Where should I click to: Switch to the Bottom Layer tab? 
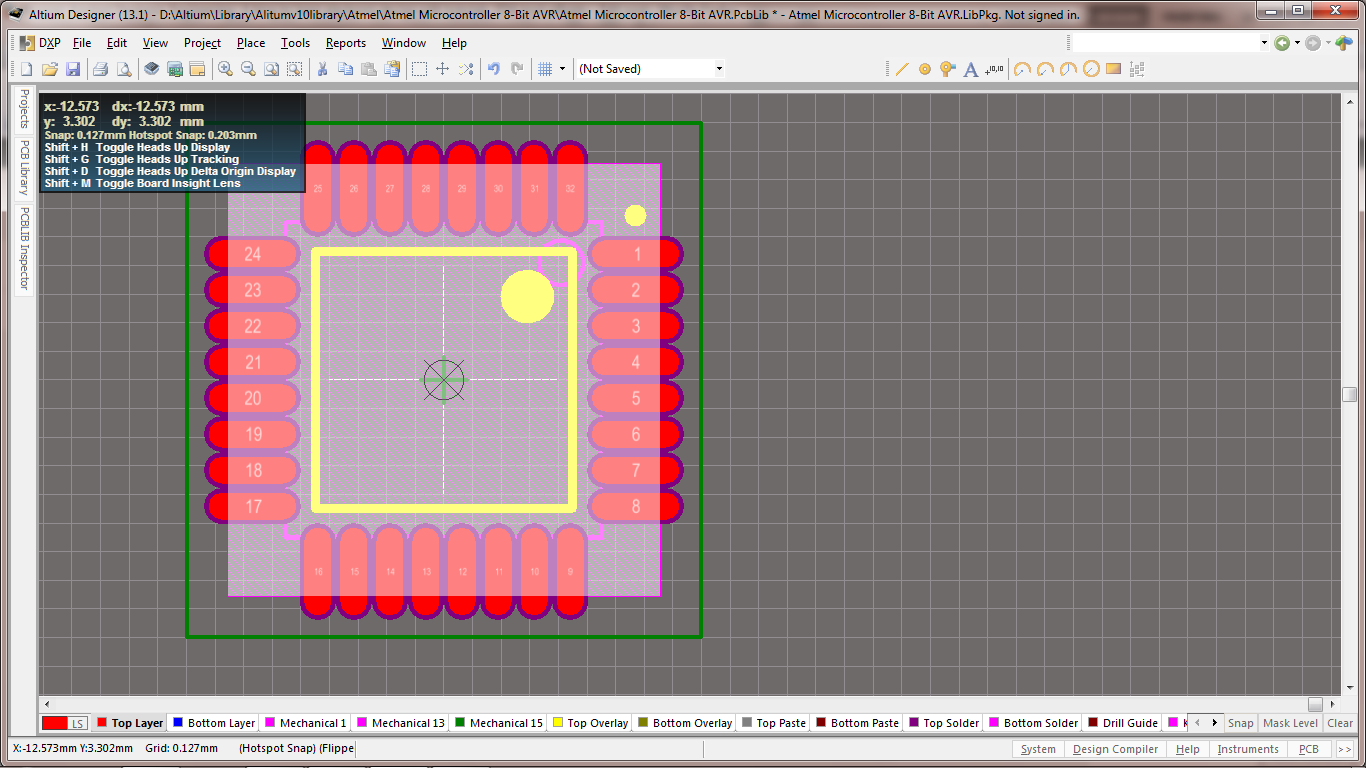click(x=215, y=722)
